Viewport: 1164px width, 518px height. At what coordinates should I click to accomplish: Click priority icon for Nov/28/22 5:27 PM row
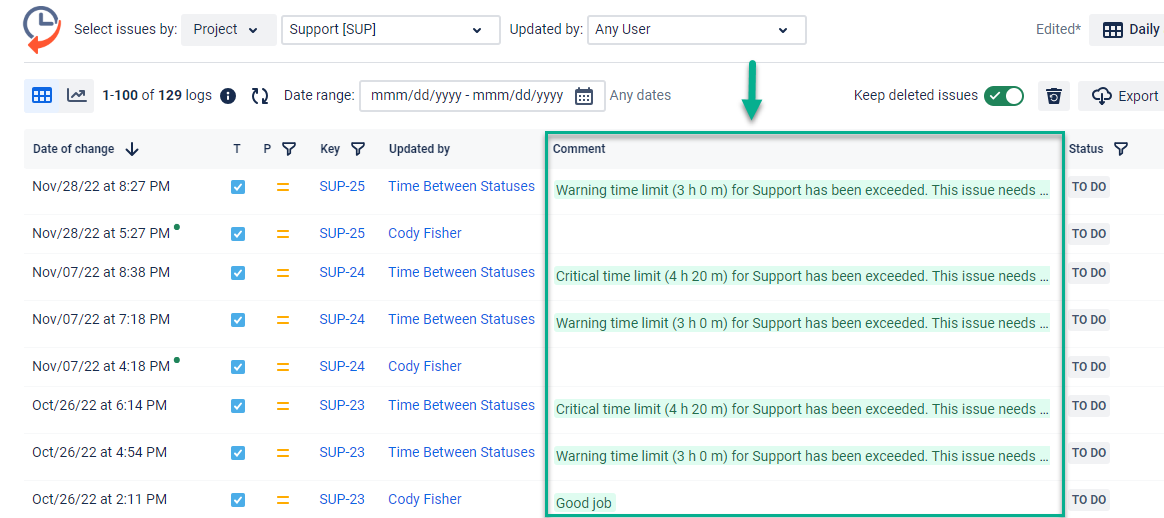pos(283,234)
